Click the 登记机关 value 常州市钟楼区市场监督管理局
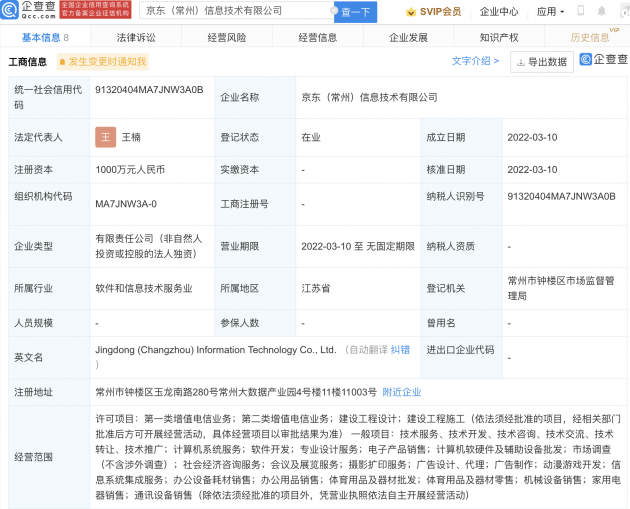This screenshot has height=509, width=630. (561, 288)
